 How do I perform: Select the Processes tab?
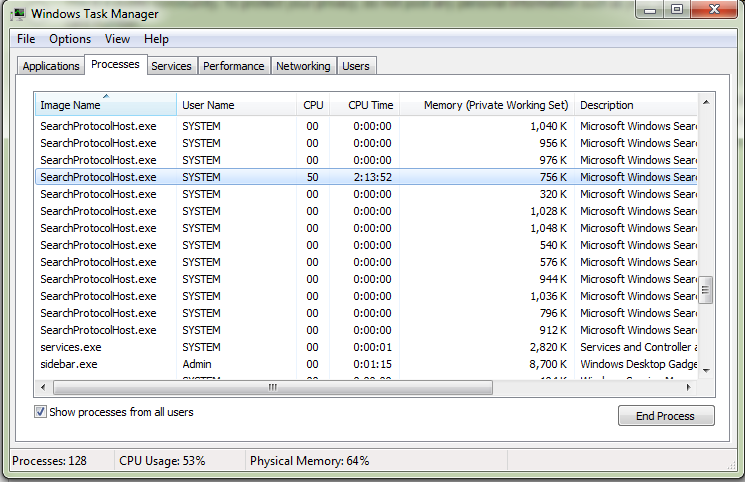(x=115, y=64)
